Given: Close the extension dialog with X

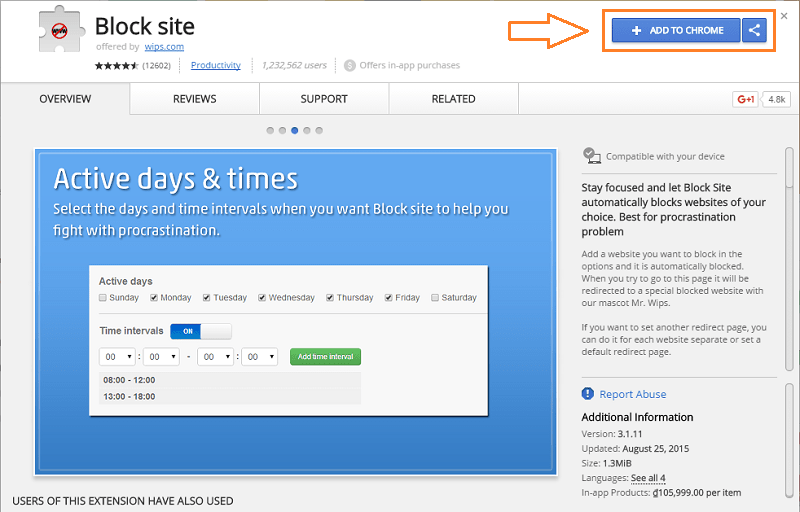Looking at the screenshot, I should coord(783,16).
